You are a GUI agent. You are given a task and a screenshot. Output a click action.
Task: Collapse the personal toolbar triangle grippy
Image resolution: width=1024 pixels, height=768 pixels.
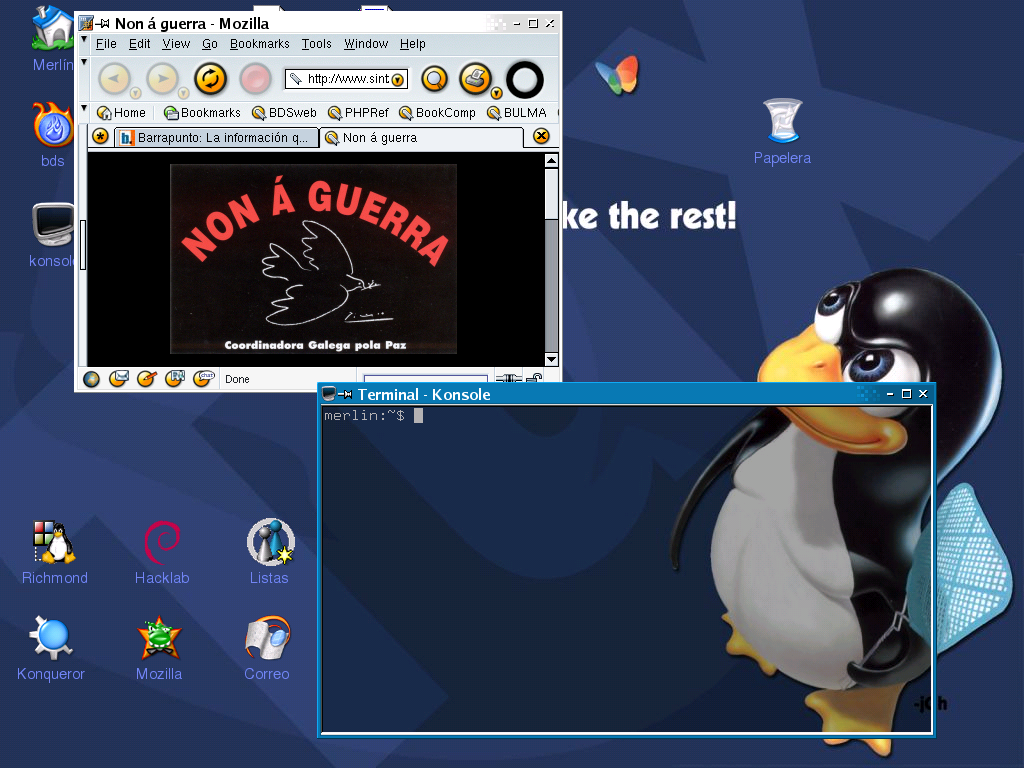[84, 108]
